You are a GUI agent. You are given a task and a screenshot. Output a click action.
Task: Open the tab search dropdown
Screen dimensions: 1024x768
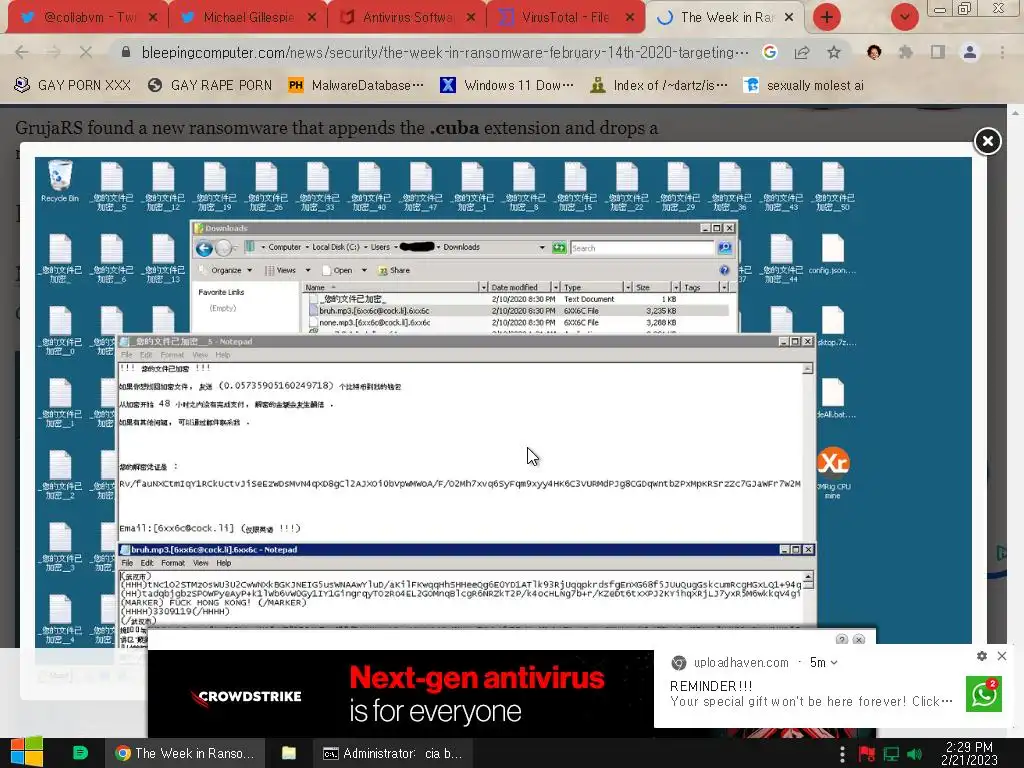(x=904, y=18)
